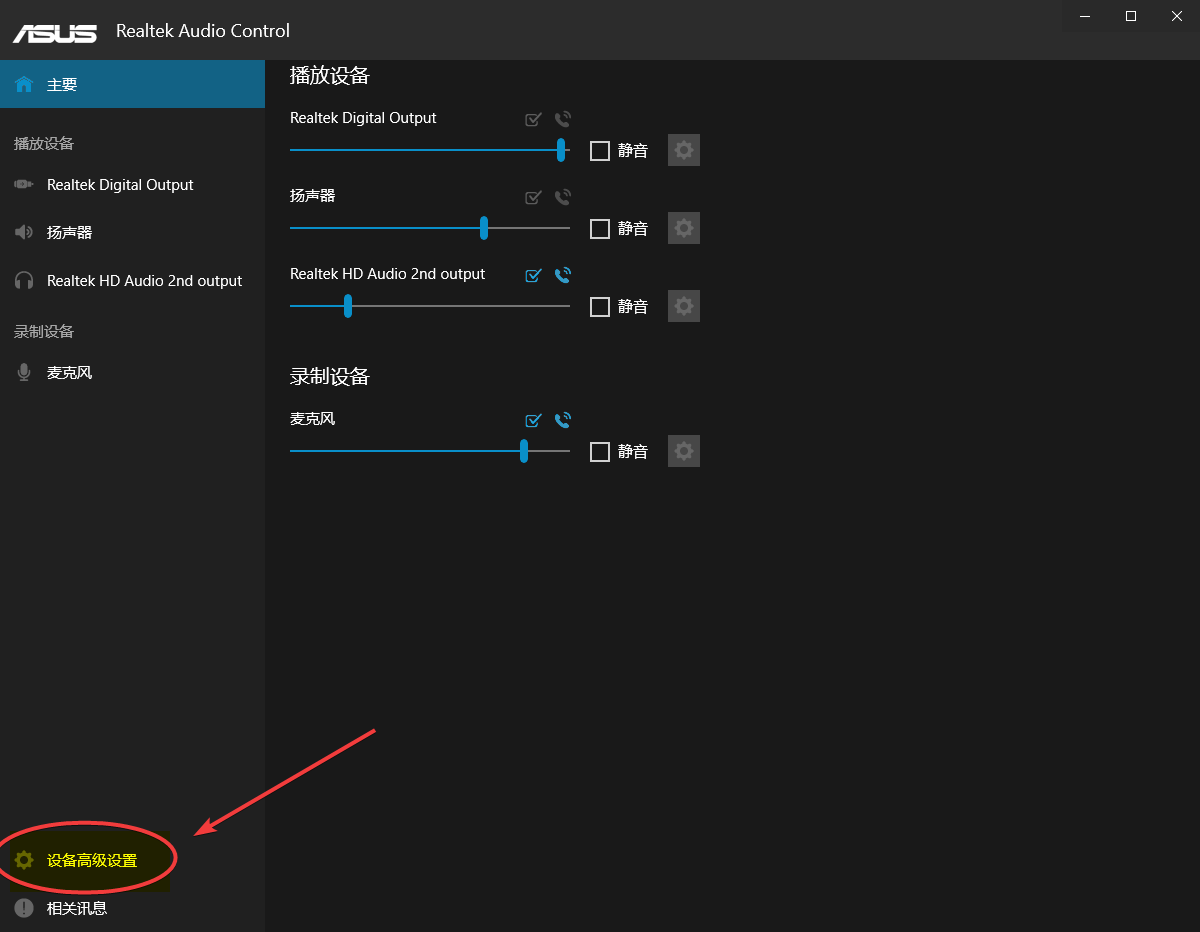This screenshot has width=1200, height=932.
Task: Open the 麦克风 gear settings button
Action: point(684,451)
